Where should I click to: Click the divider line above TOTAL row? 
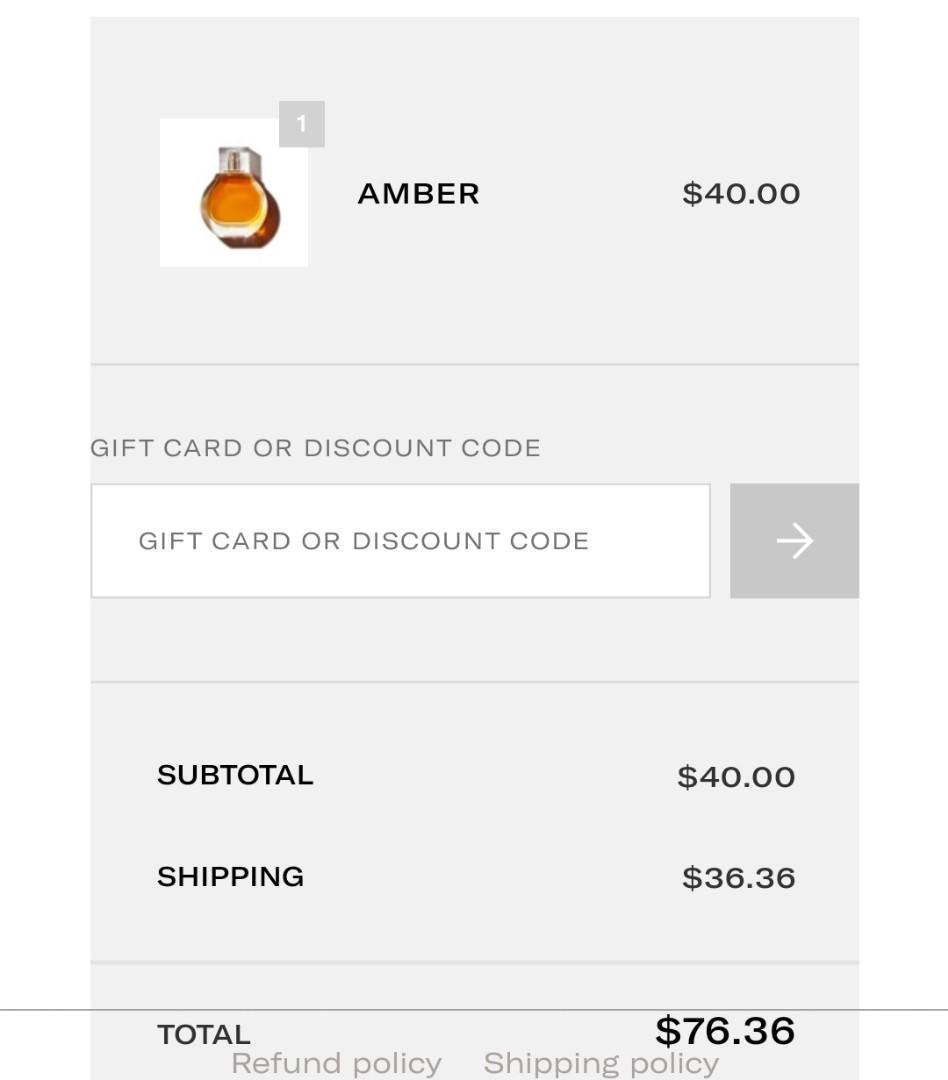[475, 962]
